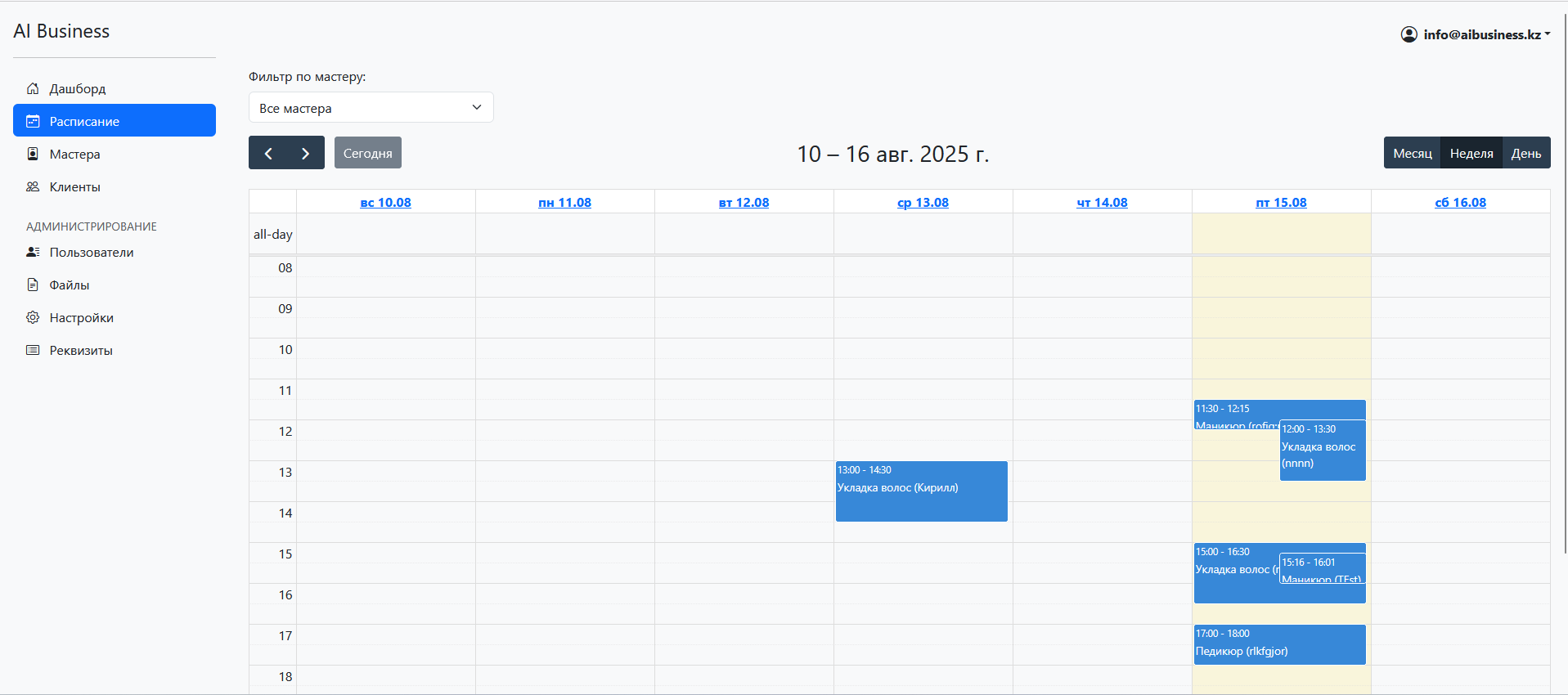Open the пт 15.08 day header link
Image resolution: width=1568 pixels, height=695 pixels.
[1281, 203]
